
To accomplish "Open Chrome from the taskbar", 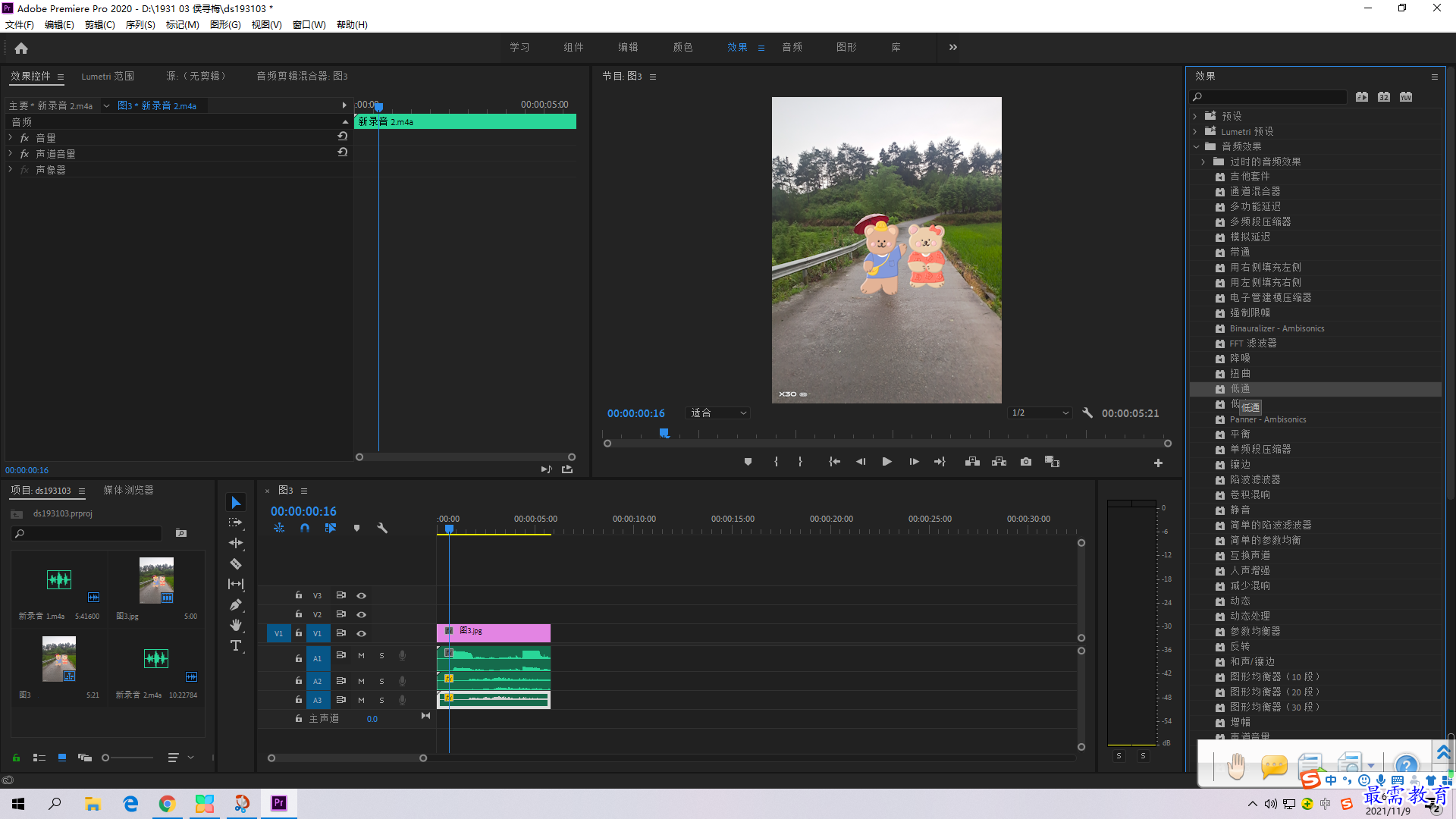I will 167,804.
